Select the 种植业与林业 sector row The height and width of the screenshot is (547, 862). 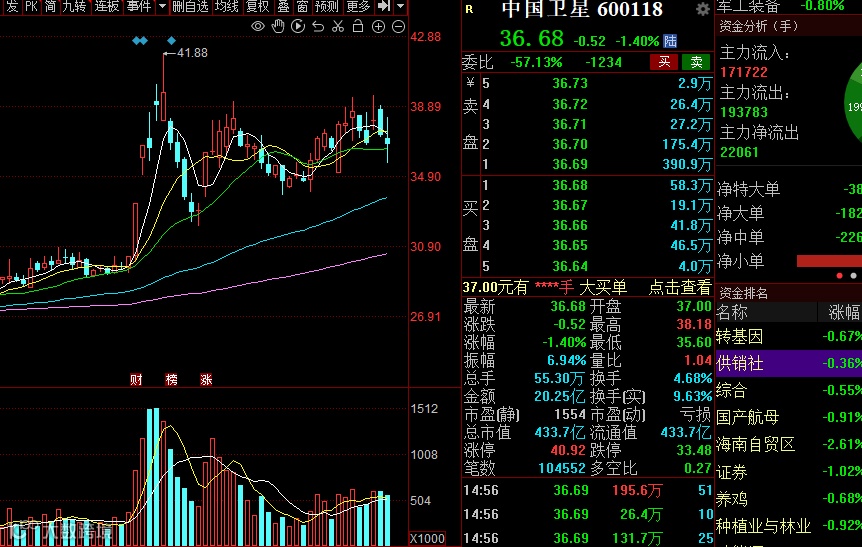point(788,526)
